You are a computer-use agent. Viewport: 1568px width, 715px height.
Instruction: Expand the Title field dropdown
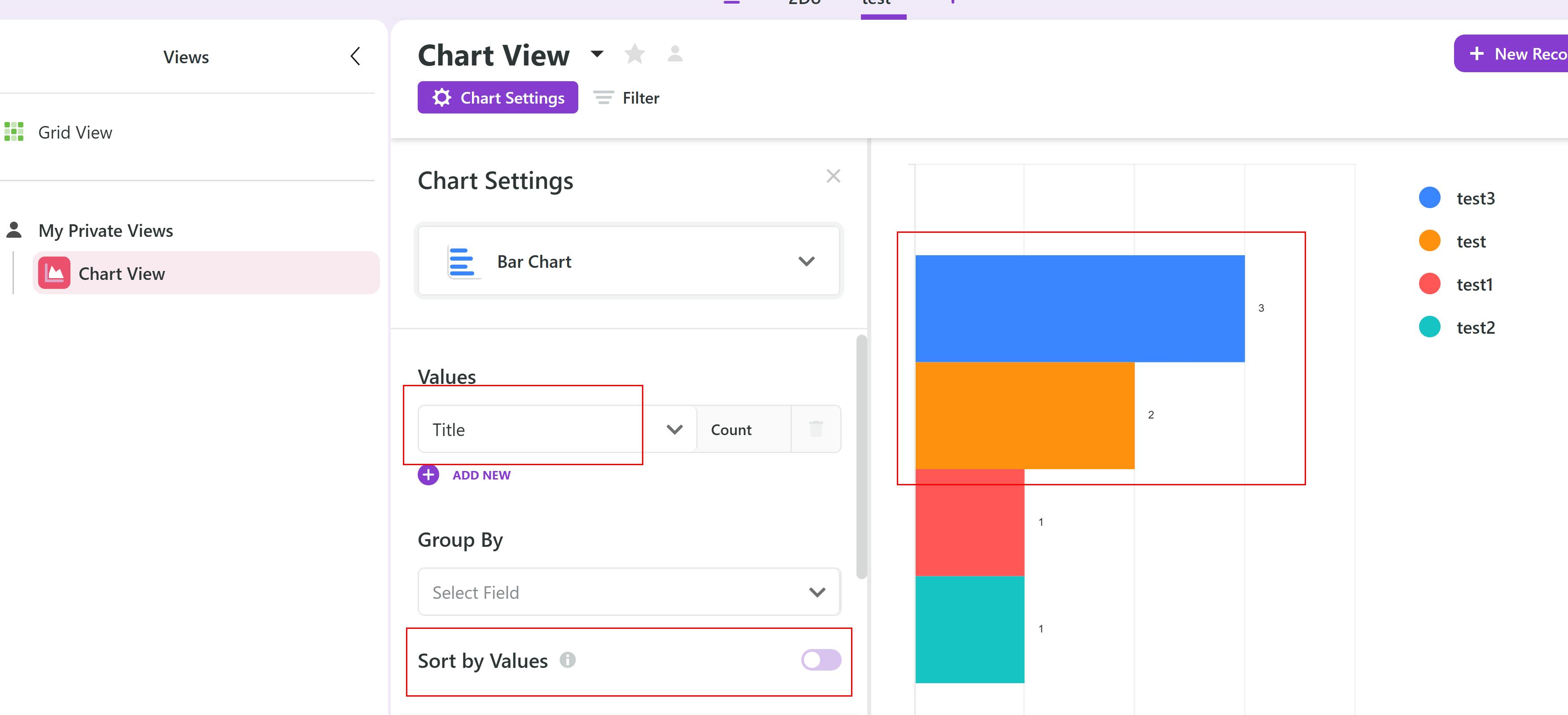click(x=674, y=430)
